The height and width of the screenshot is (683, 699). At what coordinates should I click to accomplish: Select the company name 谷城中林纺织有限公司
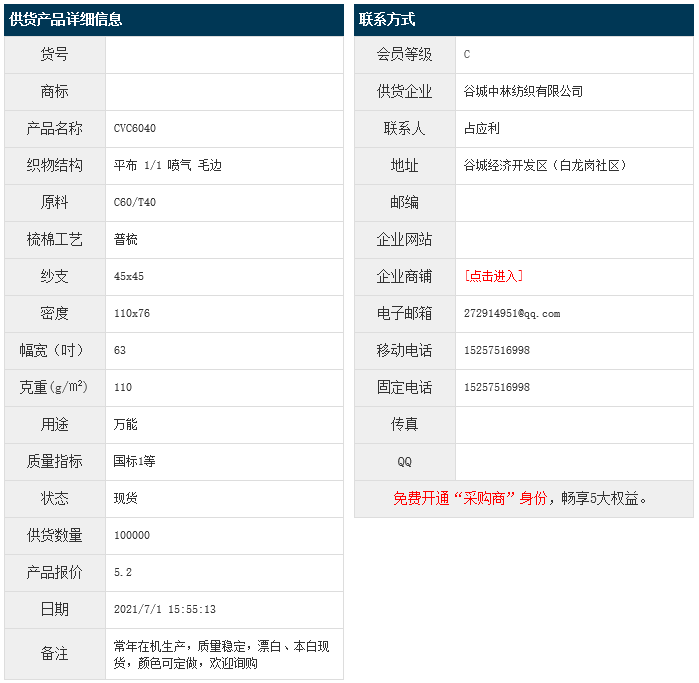[x=523, y=92]
